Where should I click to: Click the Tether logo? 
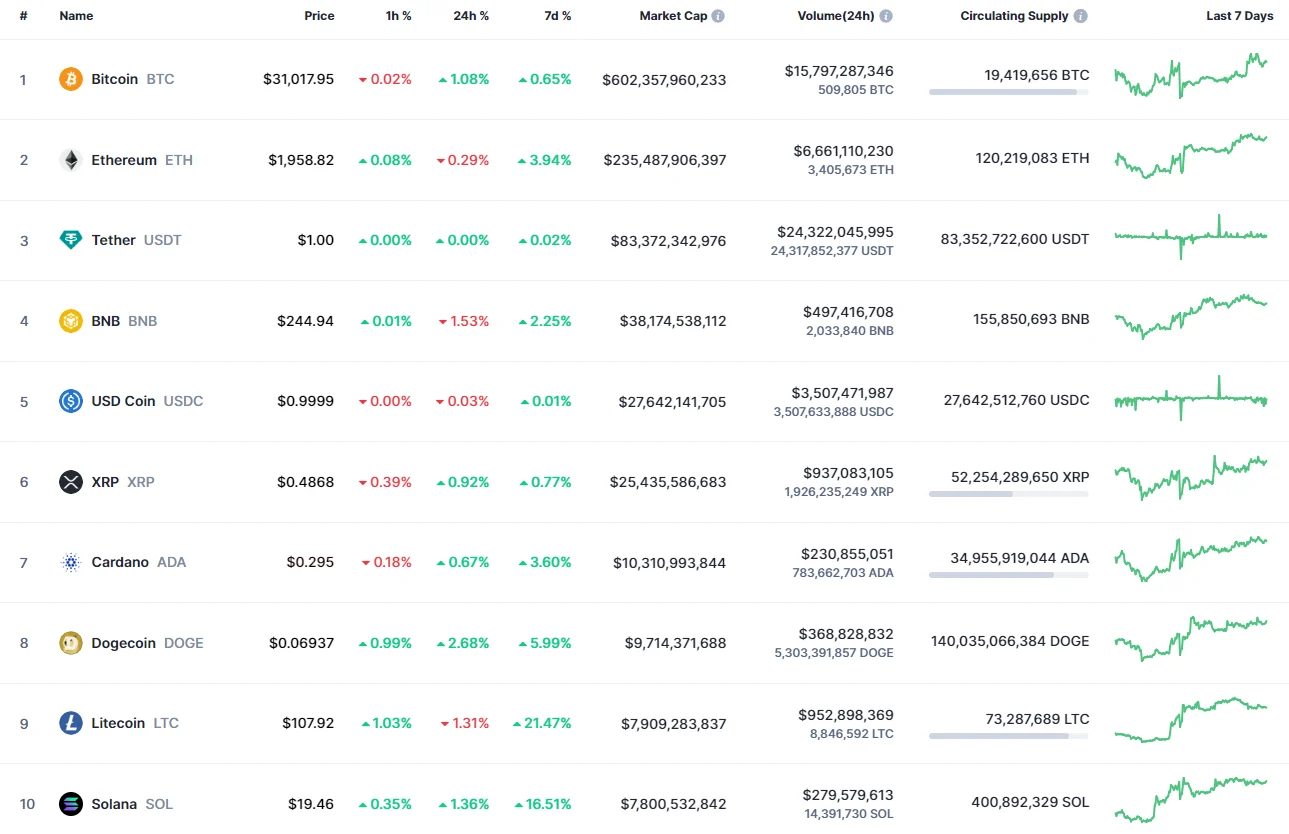tap(70, 240)
